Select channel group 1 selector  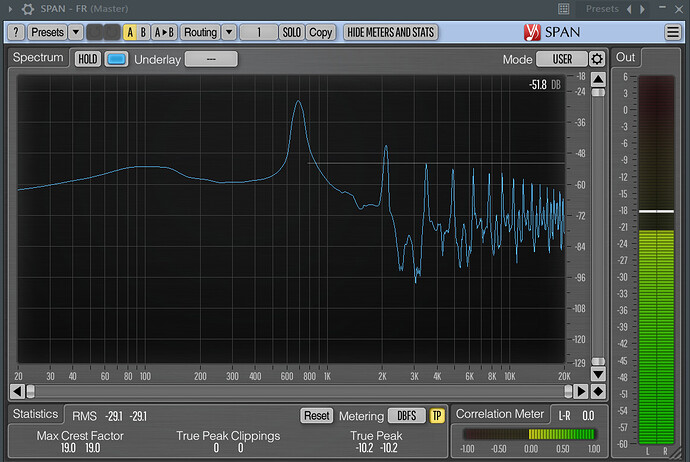259,32
